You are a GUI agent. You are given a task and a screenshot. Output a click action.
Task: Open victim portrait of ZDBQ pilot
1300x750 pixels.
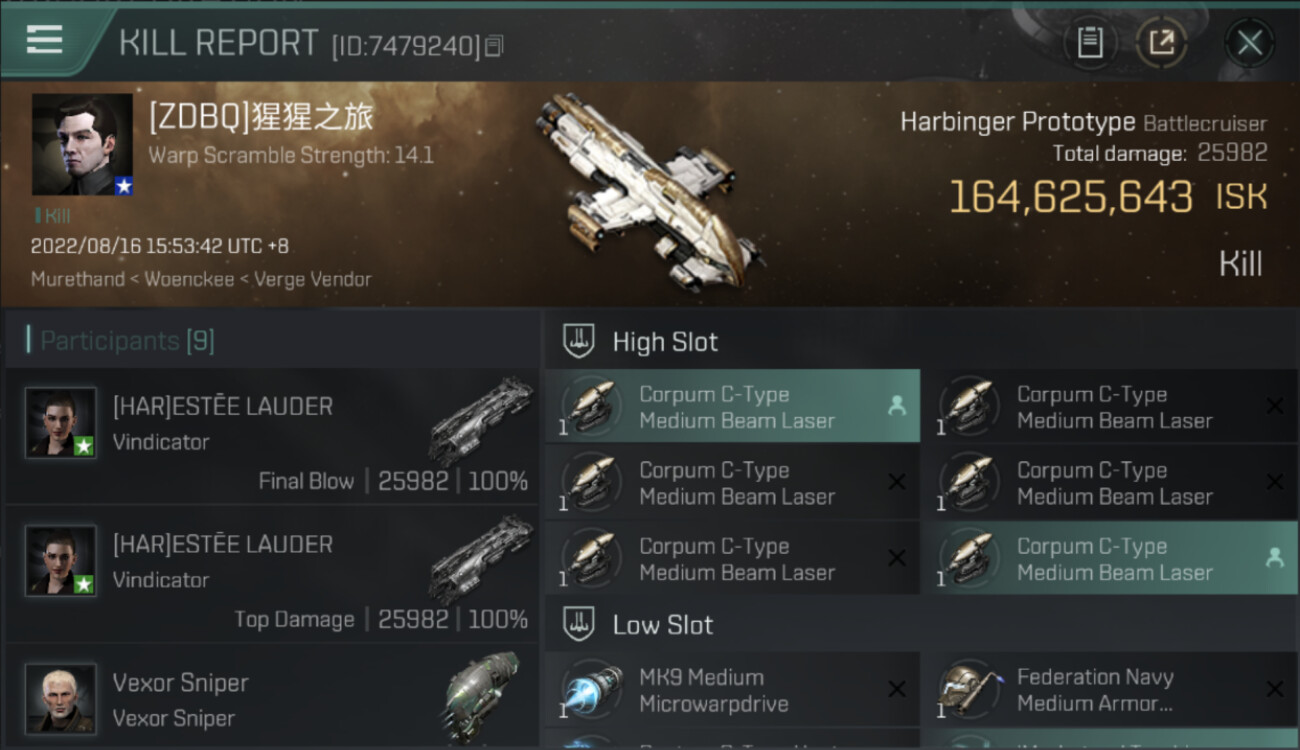tap(82, 144)
